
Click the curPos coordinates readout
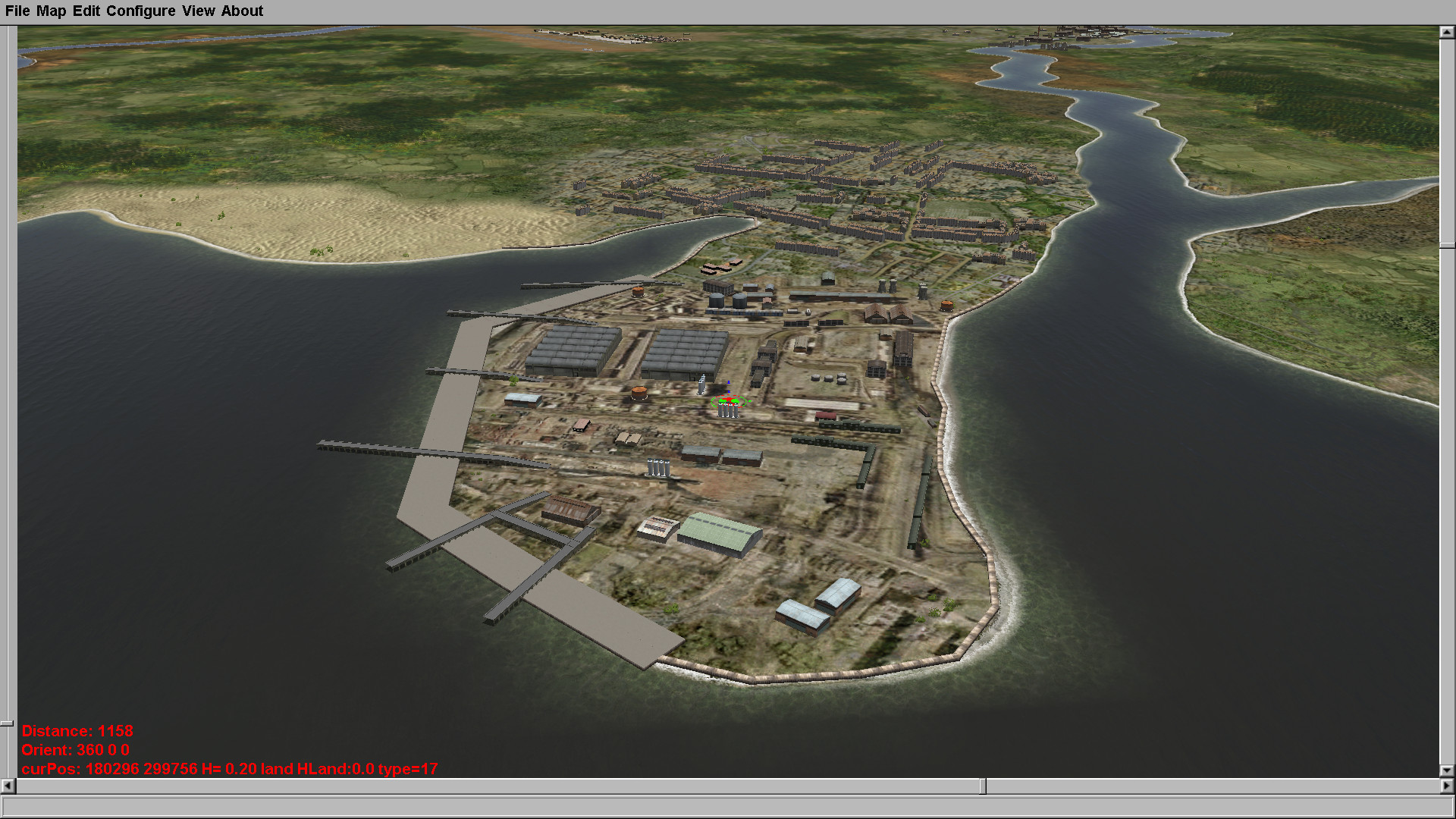(229, 769)
